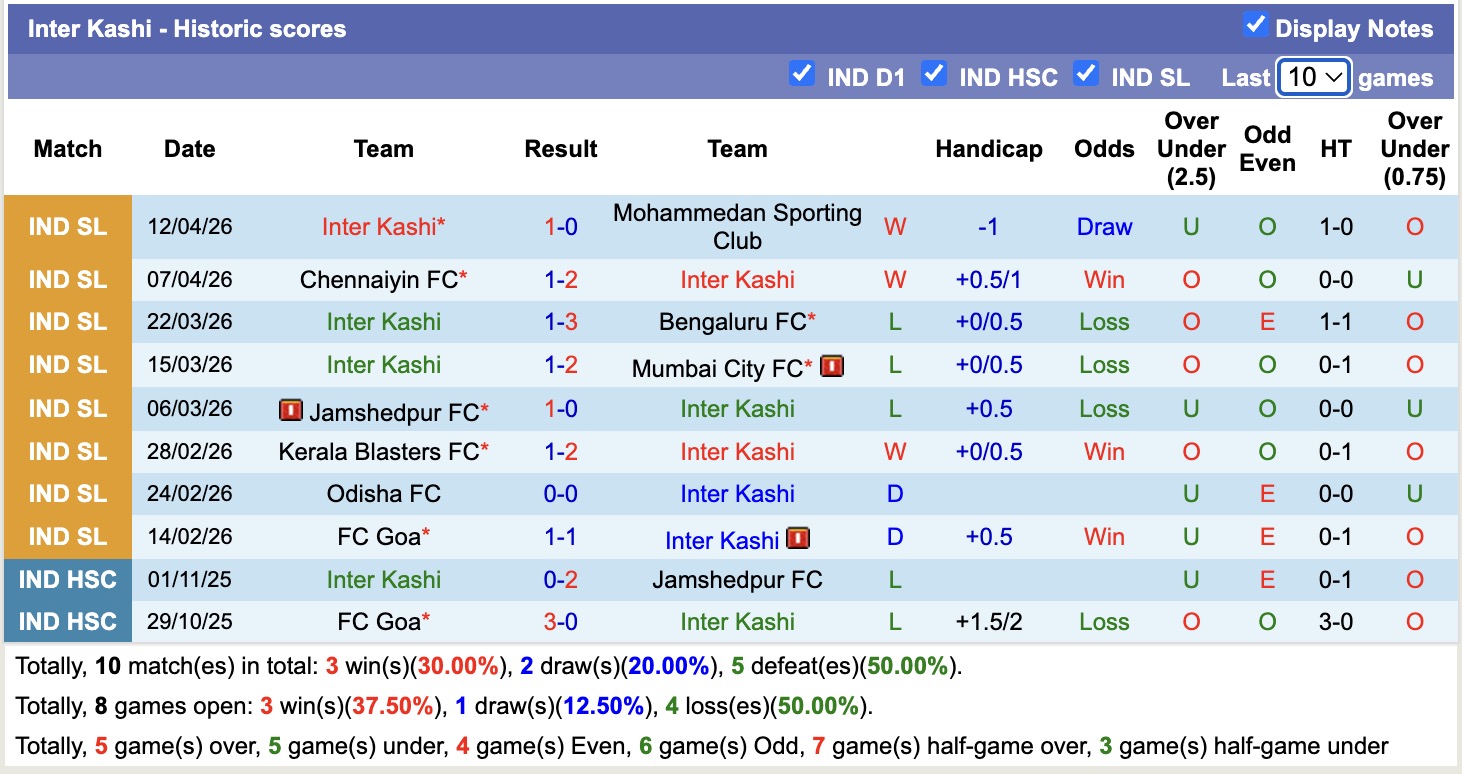Uncheck the IND SL checkbox
Image resolution: width=1462 pixels, height=774 pixels.
tap(1086, 73)
